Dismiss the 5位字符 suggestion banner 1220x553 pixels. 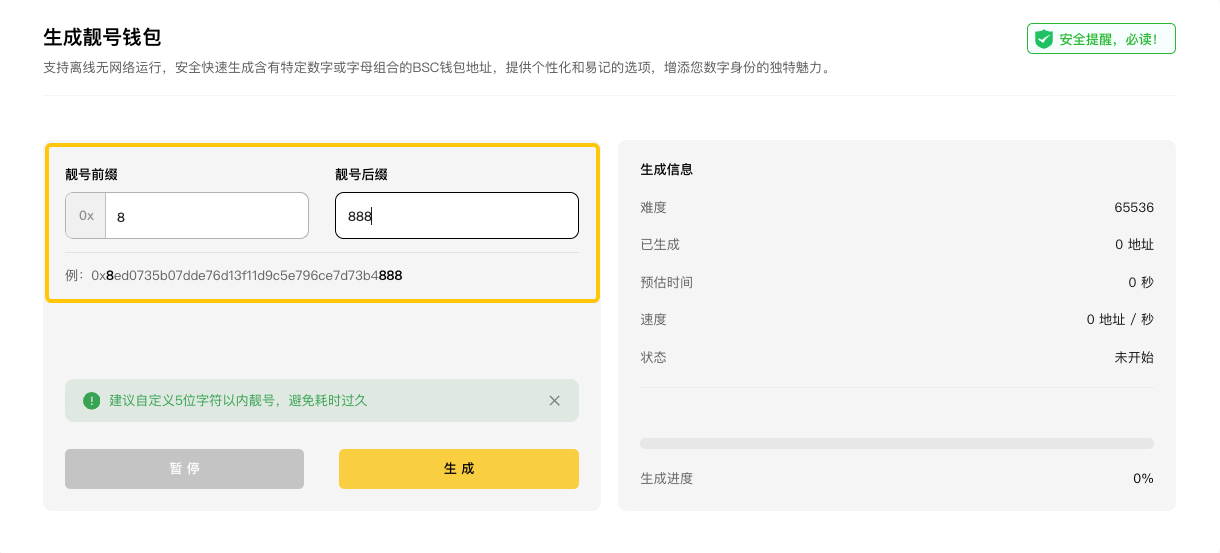[x=554, y=400]
